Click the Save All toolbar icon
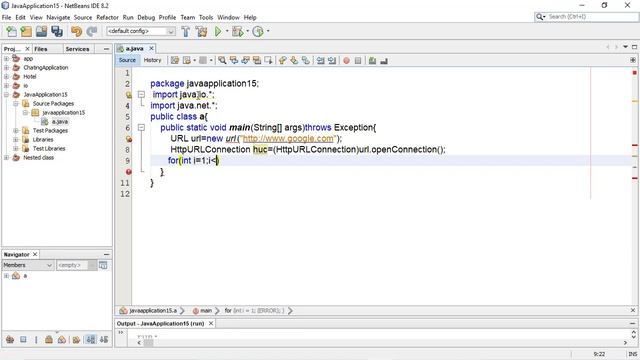Viewport: 640px width, 360px height. click(x=57, y=31)
